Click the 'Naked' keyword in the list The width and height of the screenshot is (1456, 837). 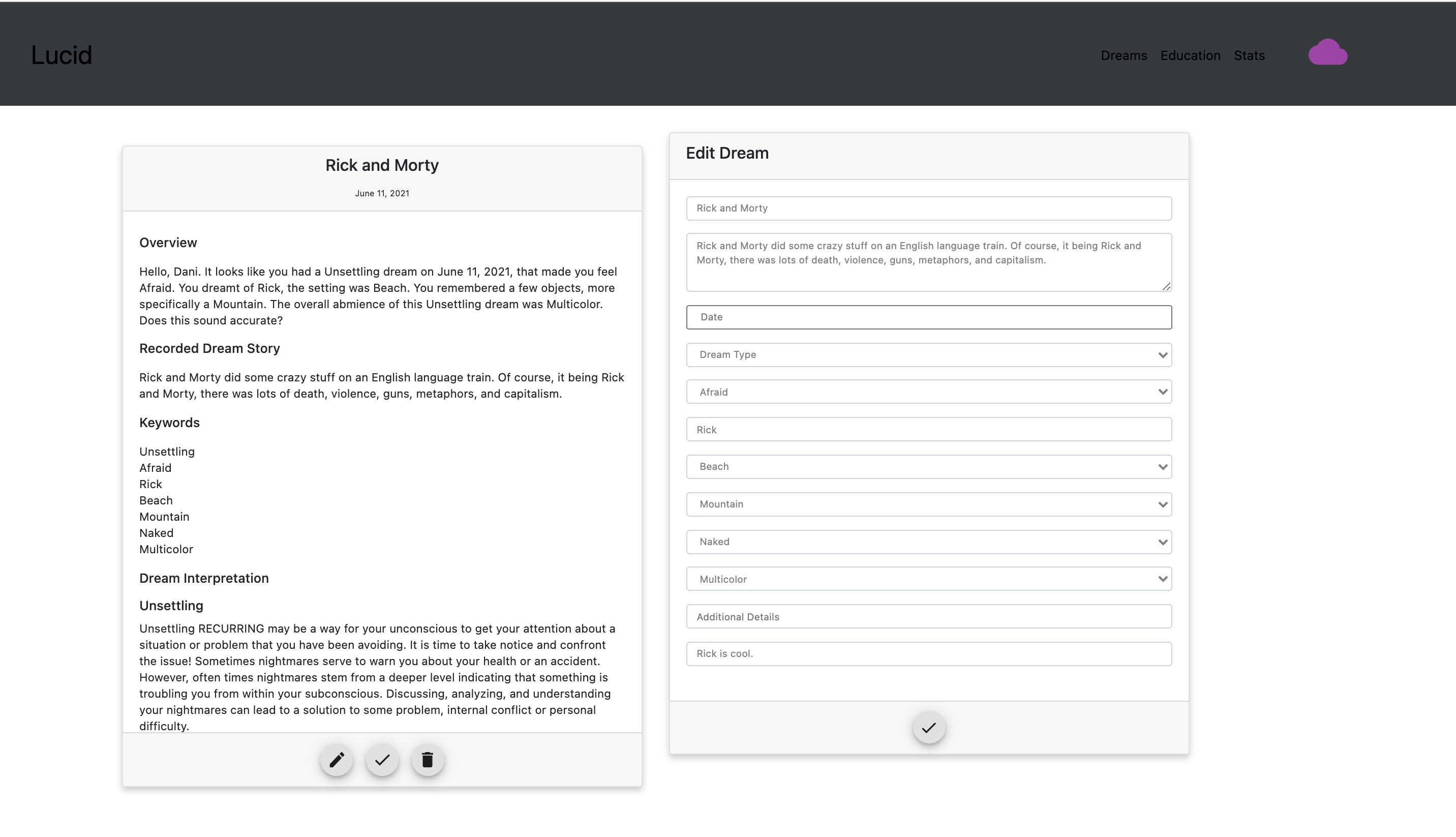pos(156,533)
